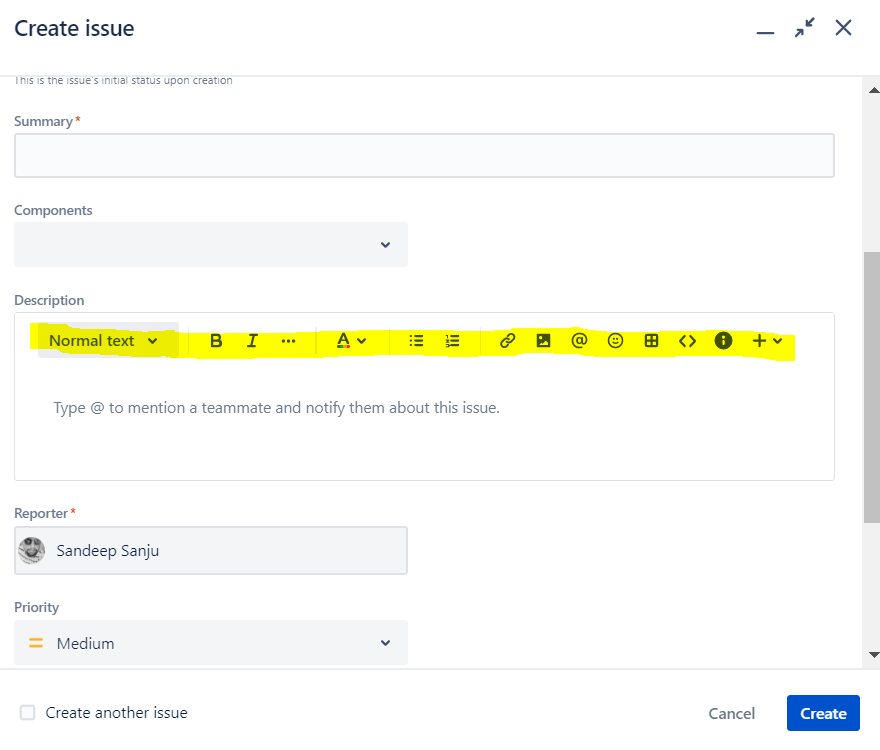Click the scrollbar down arrow

874,655
